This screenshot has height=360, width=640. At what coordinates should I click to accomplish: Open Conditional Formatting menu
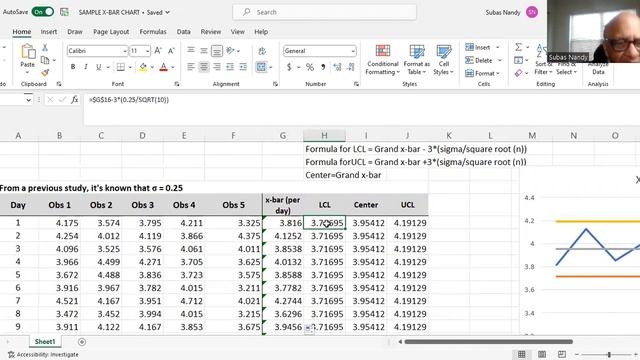[x=382, y=60]
